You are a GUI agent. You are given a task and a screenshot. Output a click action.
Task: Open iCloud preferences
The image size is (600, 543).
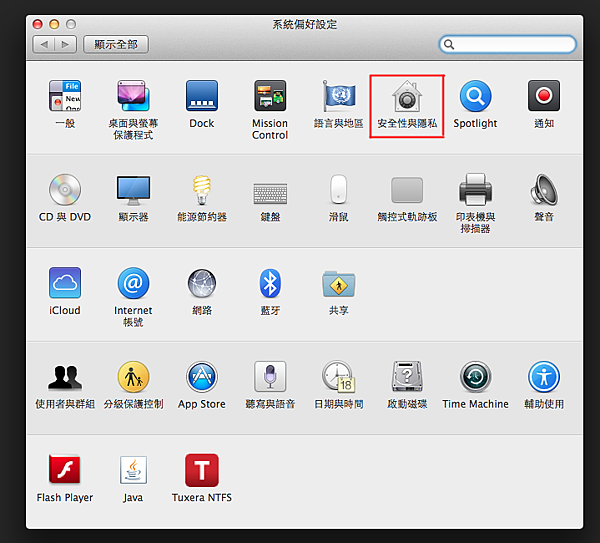[x=65, y=283]
